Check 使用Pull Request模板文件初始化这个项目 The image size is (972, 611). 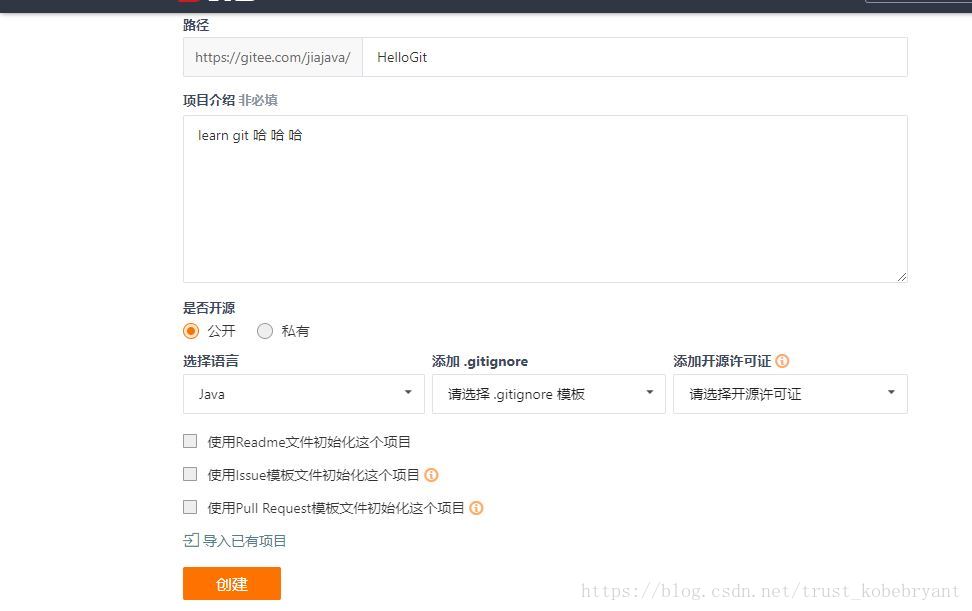point(190,507)
